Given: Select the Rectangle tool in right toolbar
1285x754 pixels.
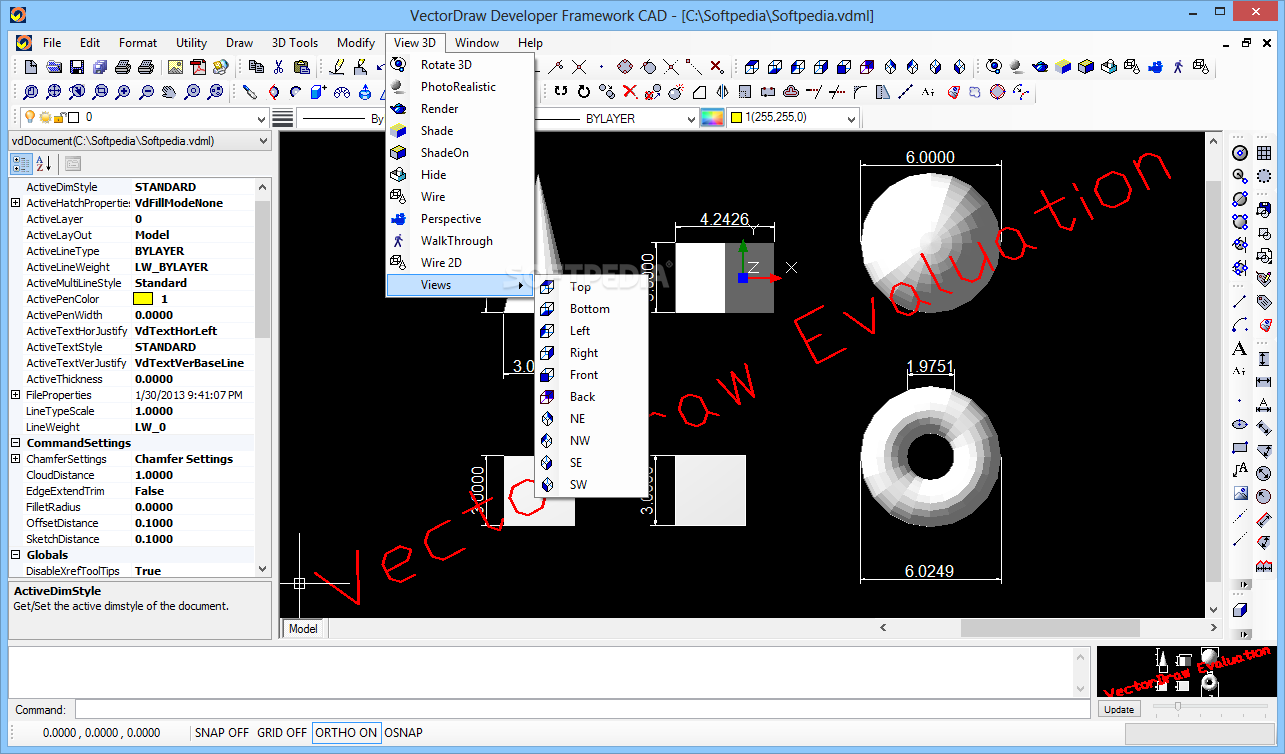Looking at the screenshot, I should 1240,447.
